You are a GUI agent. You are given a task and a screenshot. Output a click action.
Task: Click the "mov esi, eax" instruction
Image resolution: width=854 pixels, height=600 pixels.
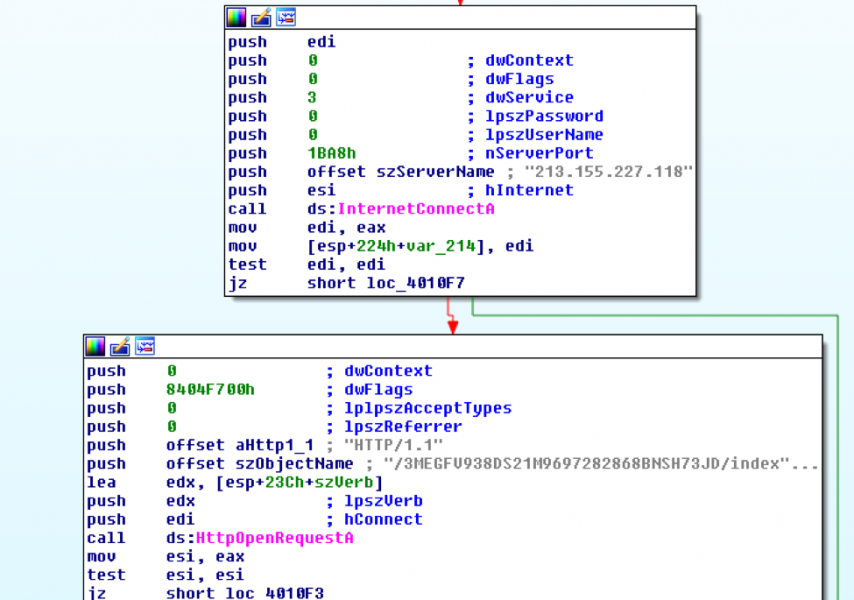pyautogui.click(x=166, y=556)
